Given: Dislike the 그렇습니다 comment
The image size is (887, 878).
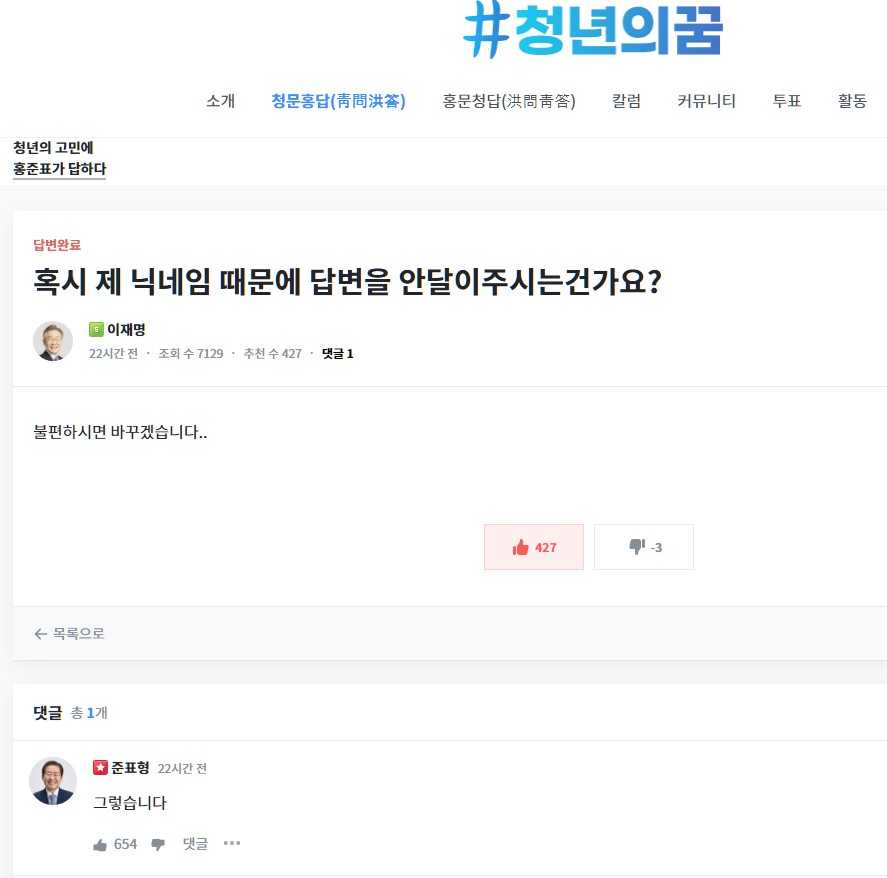Looking at the screenshot, I should [x=158, y=844].
